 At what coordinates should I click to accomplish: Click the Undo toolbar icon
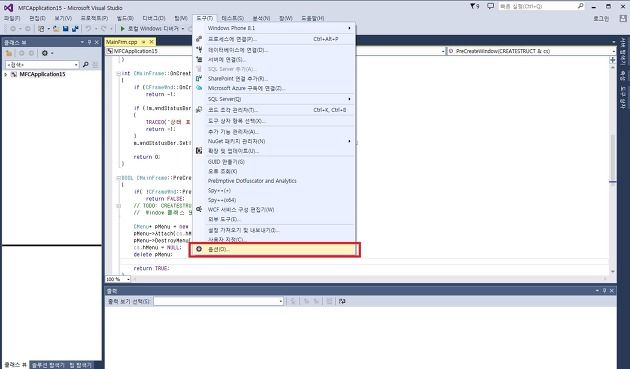click(88, 29)
